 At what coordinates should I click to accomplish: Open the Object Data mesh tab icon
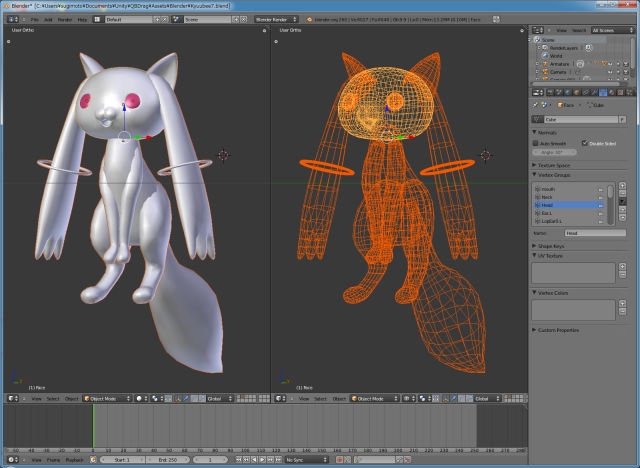tap(603, 93)
